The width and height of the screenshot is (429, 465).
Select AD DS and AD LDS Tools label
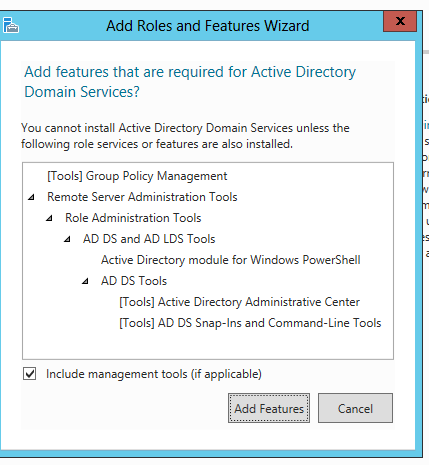(149, 239)
